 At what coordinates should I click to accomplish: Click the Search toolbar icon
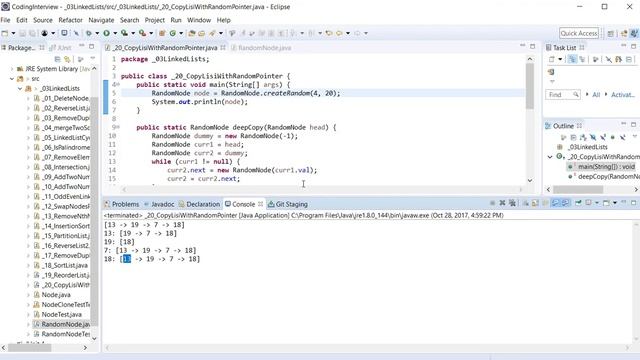click(x=212, y=33)
